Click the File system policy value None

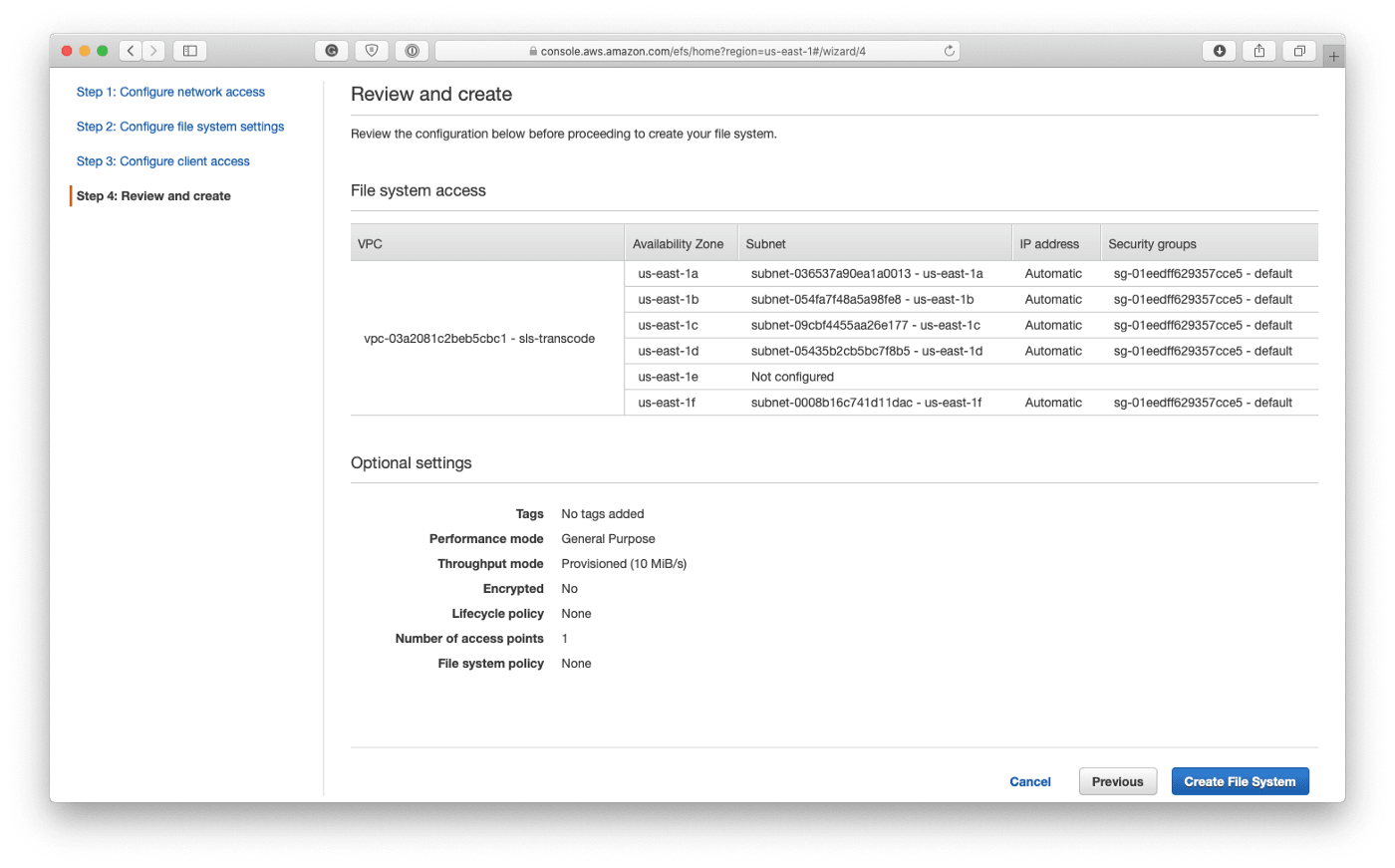click(576, 664)
